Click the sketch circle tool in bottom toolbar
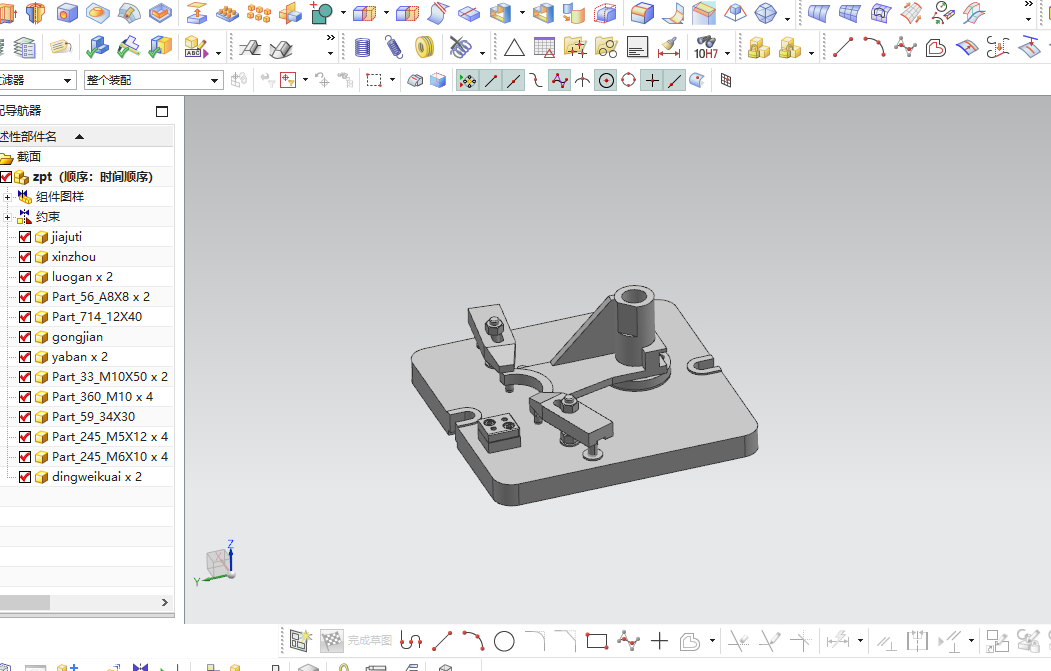 [x=504, y=642]
